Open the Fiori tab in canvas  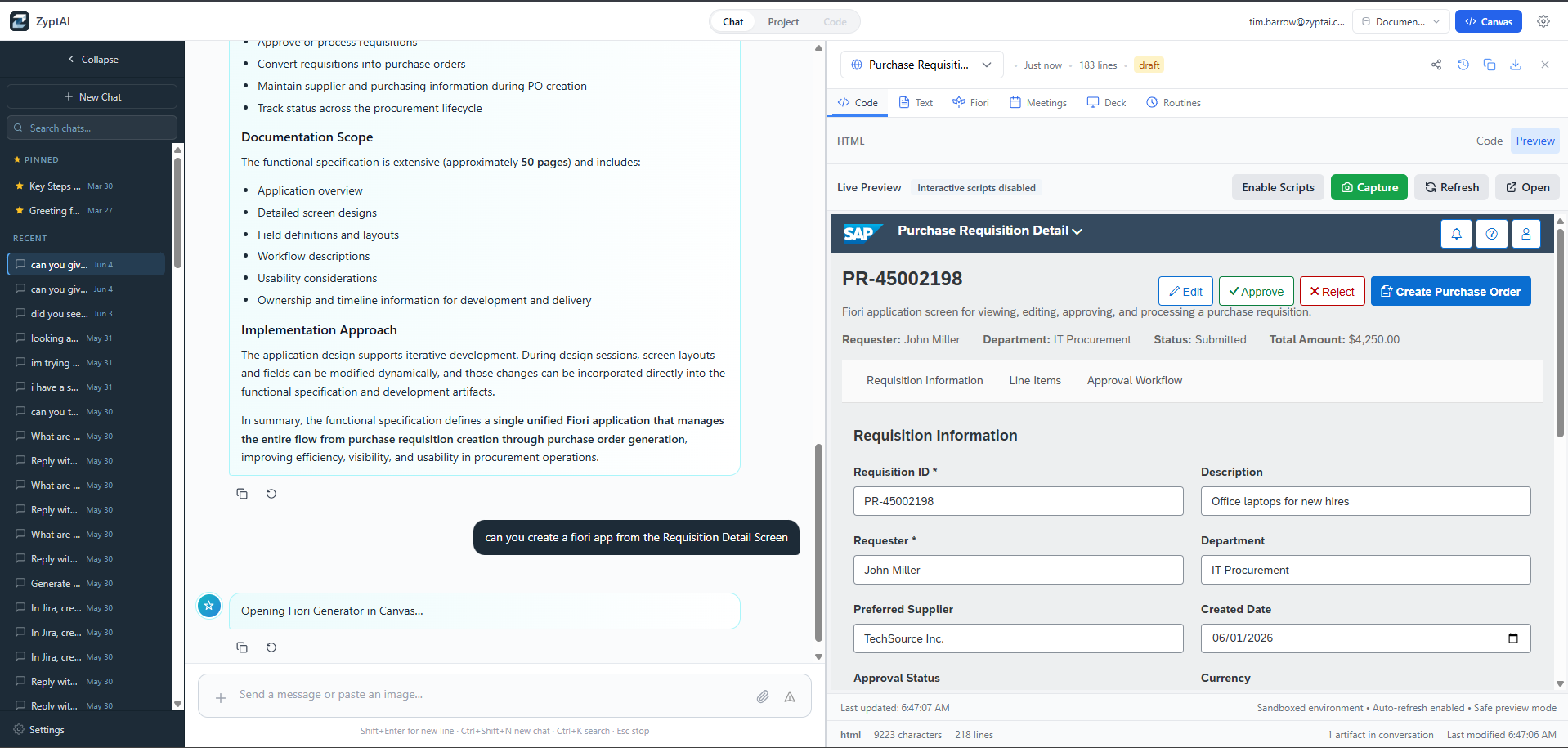click(x=970, y=103)
